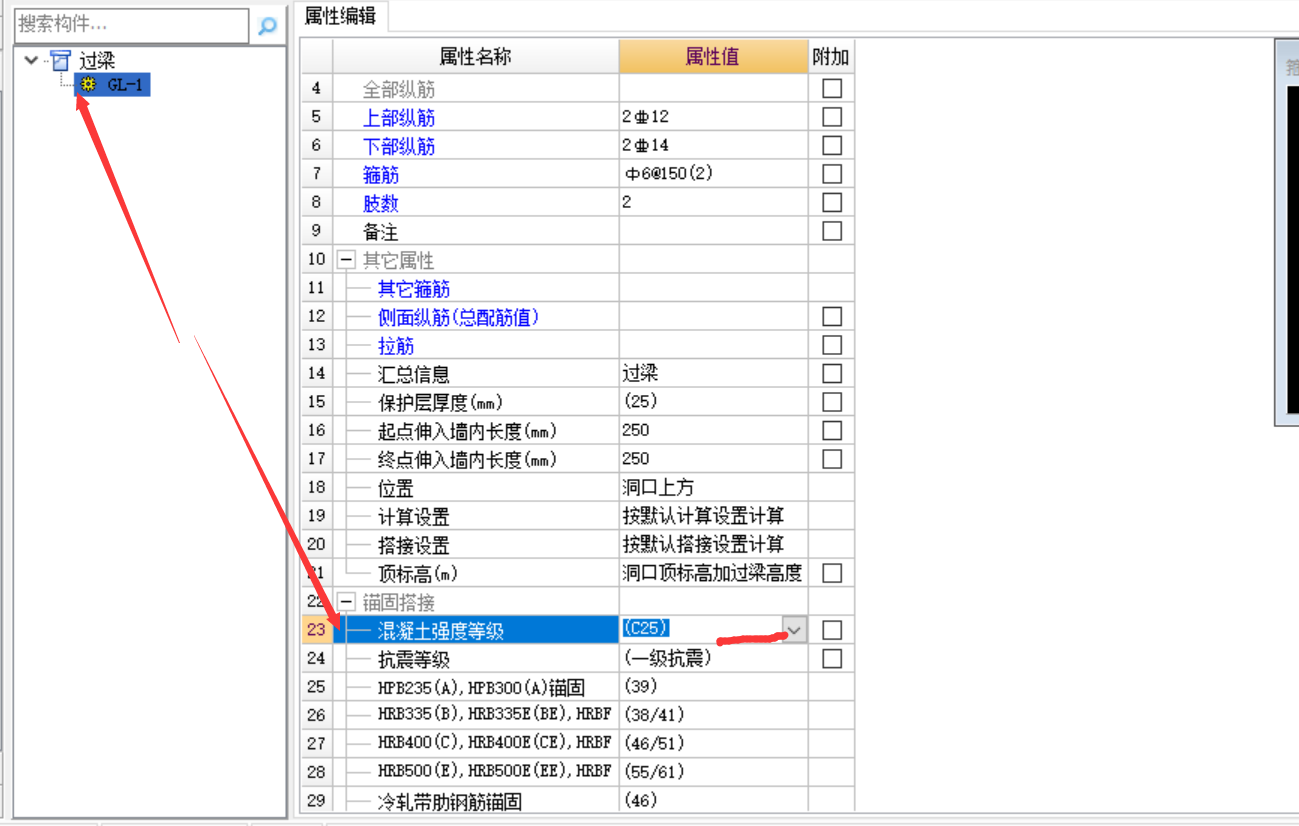Switch to the 属性编辑 tab
The width and height of the screenshot is (1299, 826).
[341, 16]
